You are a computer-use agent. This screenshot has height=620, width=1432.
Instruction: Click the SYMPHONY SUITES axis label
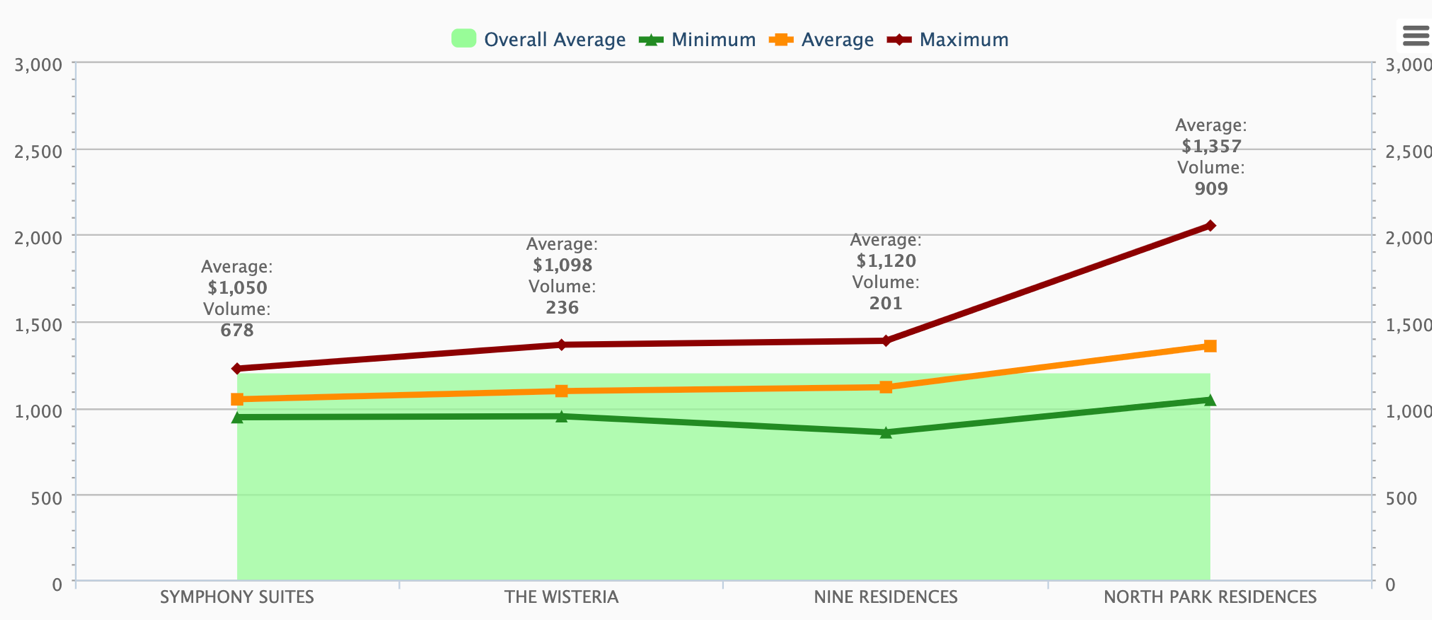point(237,597)
